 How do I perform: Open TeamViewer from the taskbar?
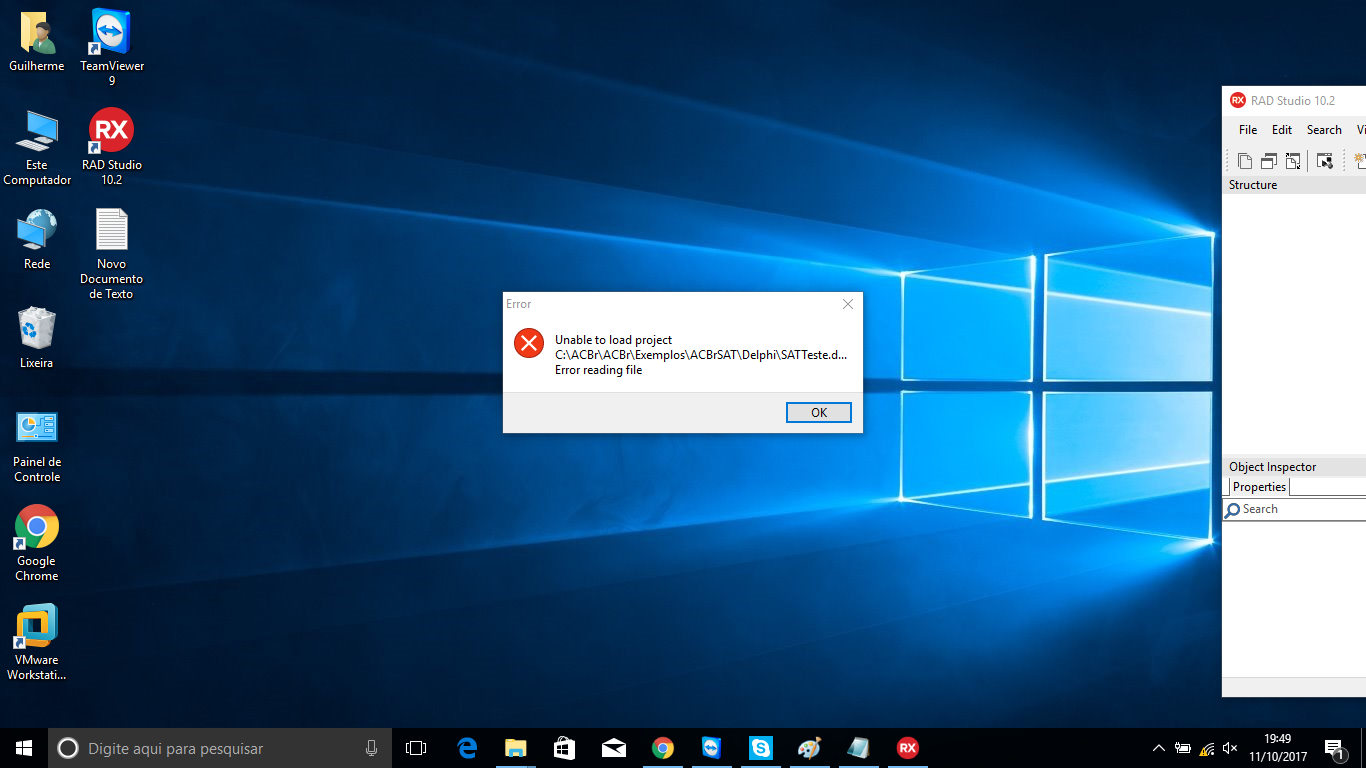(x=711, y=748)
